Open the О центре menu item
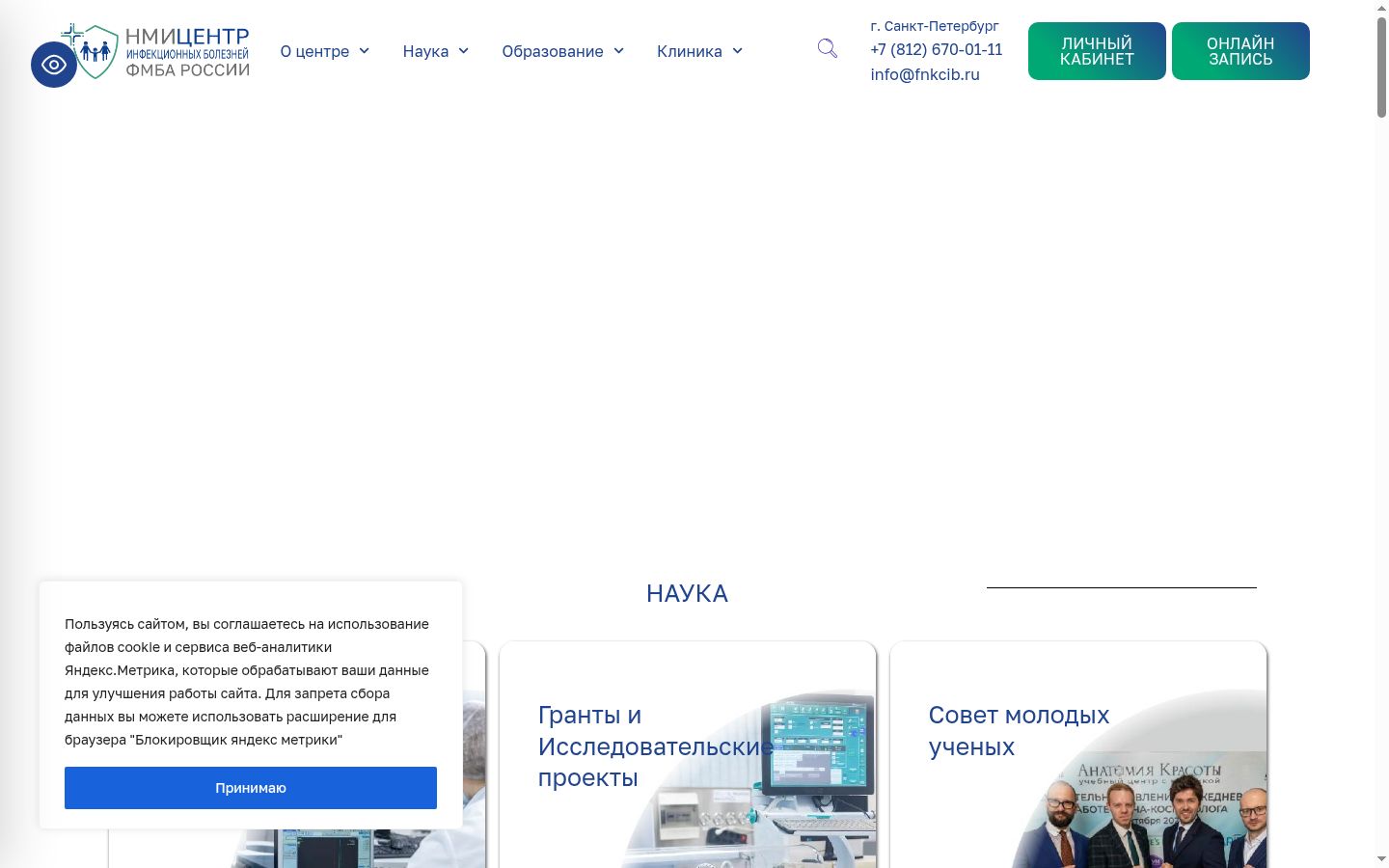 [x=314, y=51]
